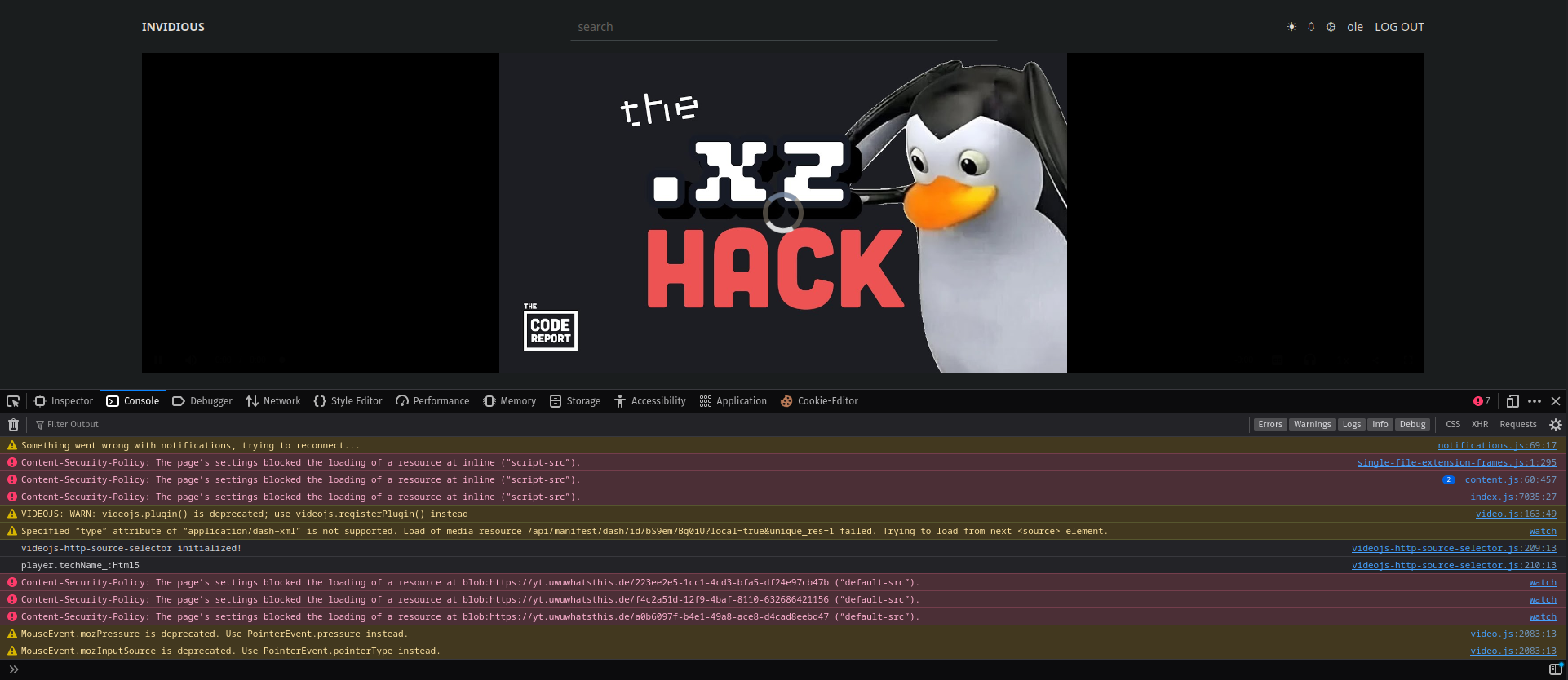Open videojs-http-source-selector.js:209:13 link
The width and height of the screenshot is (1568, 680).
(x=1454, y=548)
